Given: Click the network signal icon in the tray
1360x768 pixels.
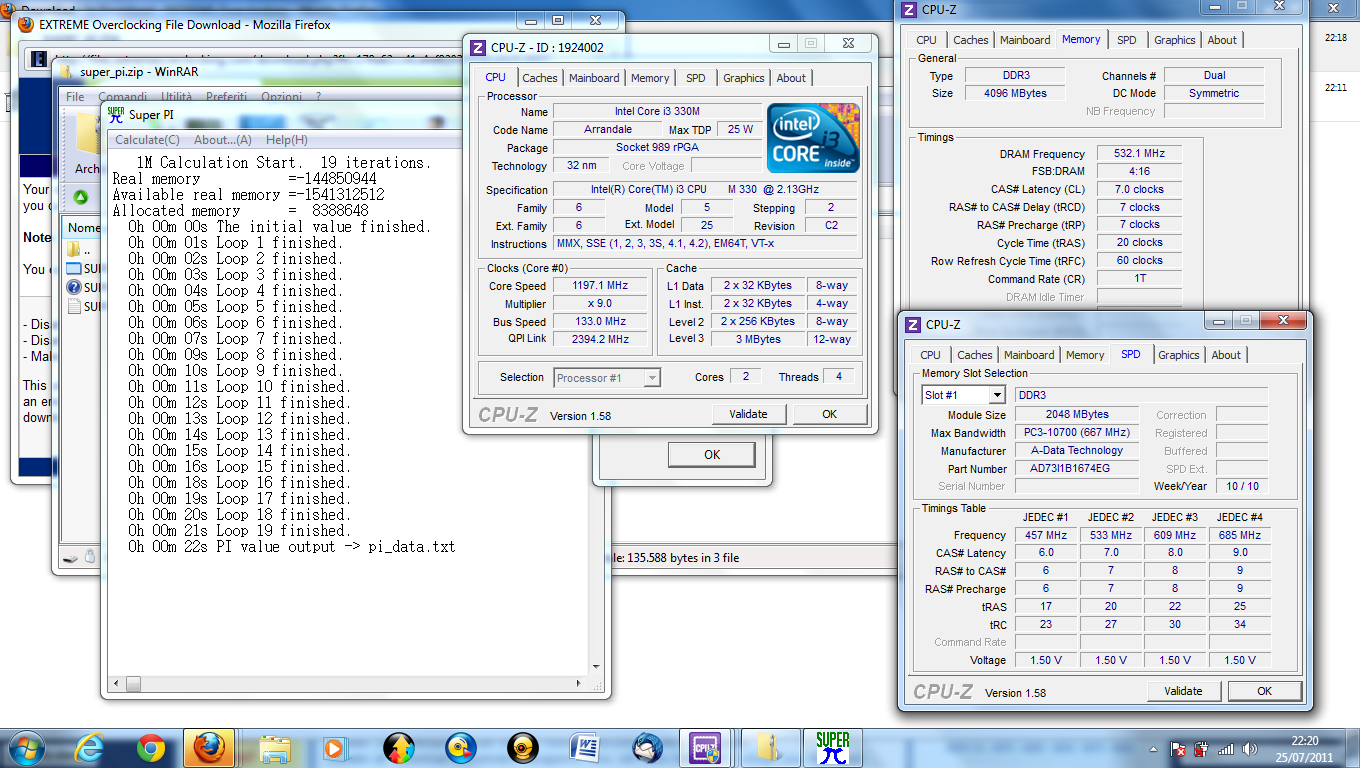Looking at the screenshot, I should coord(1225,748).
